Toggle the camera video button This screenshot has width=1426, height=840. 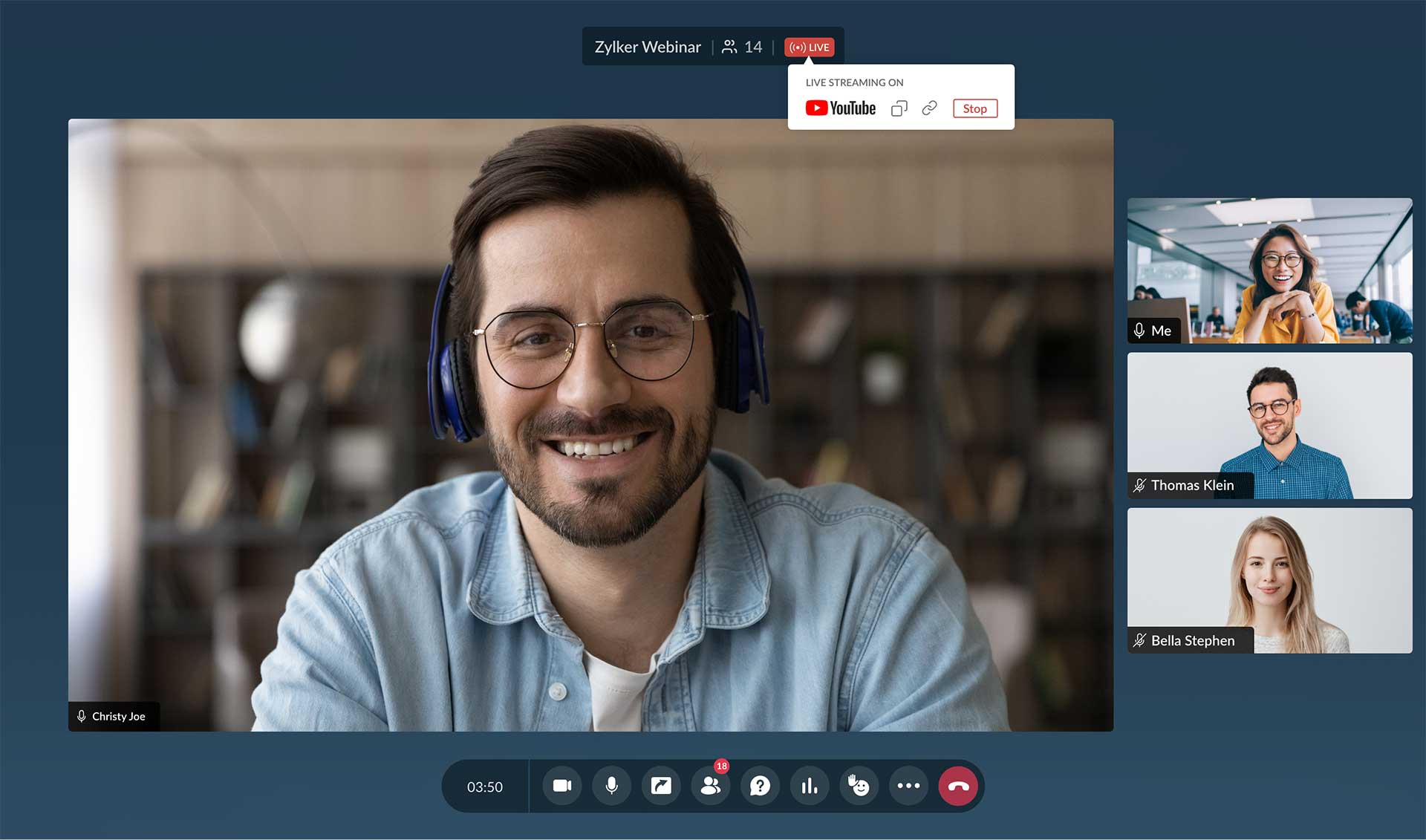562,786
